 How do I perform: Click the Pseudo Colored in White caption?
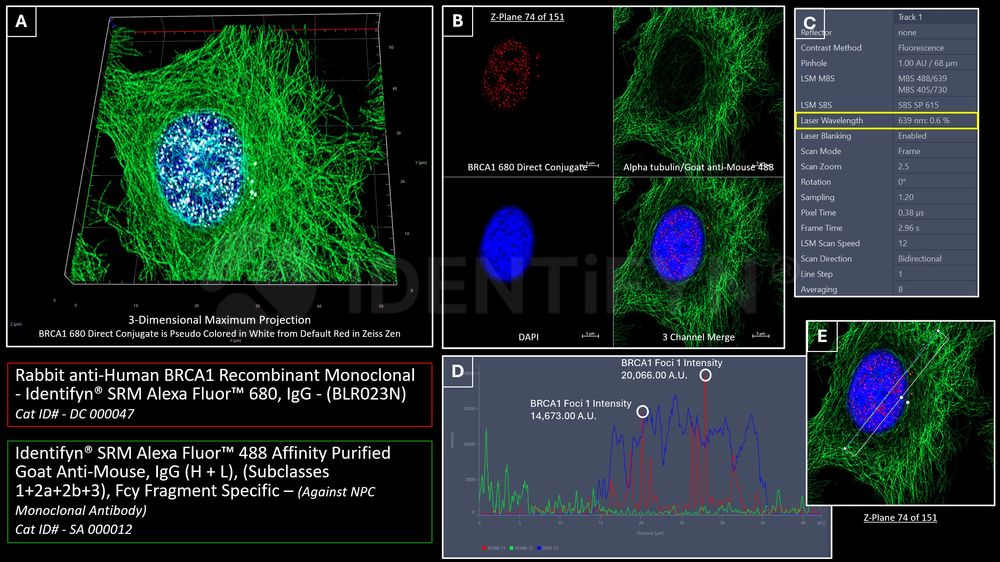click(x=219, y=333)
